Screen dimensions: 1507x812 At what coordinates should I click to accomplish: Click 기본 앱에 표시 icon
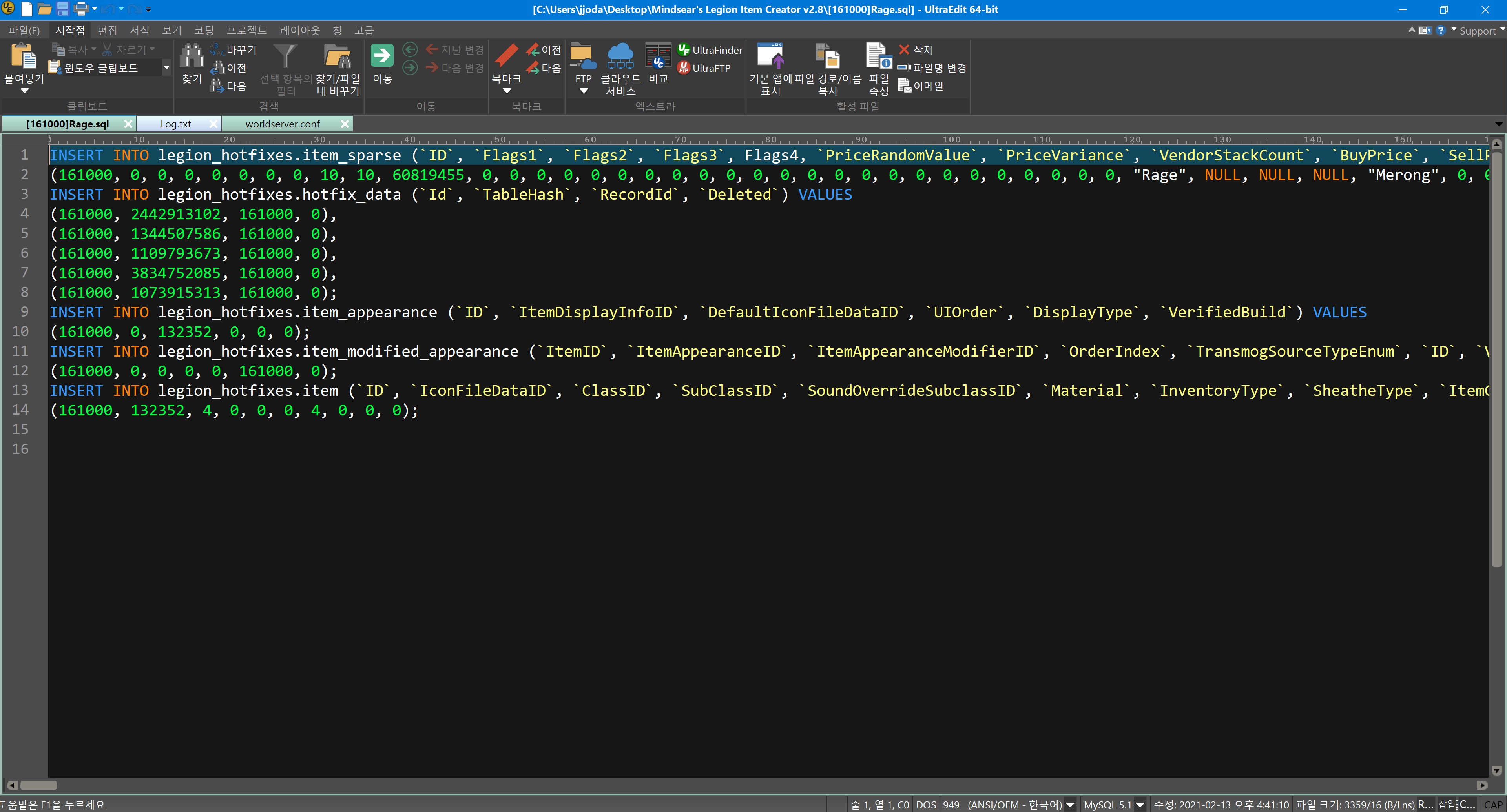point(770,56)
